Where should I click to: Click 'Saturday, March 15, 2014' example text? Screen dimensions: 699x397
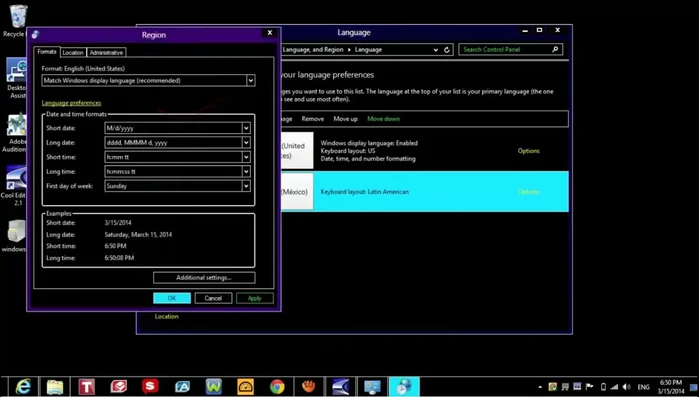(138, 234)
